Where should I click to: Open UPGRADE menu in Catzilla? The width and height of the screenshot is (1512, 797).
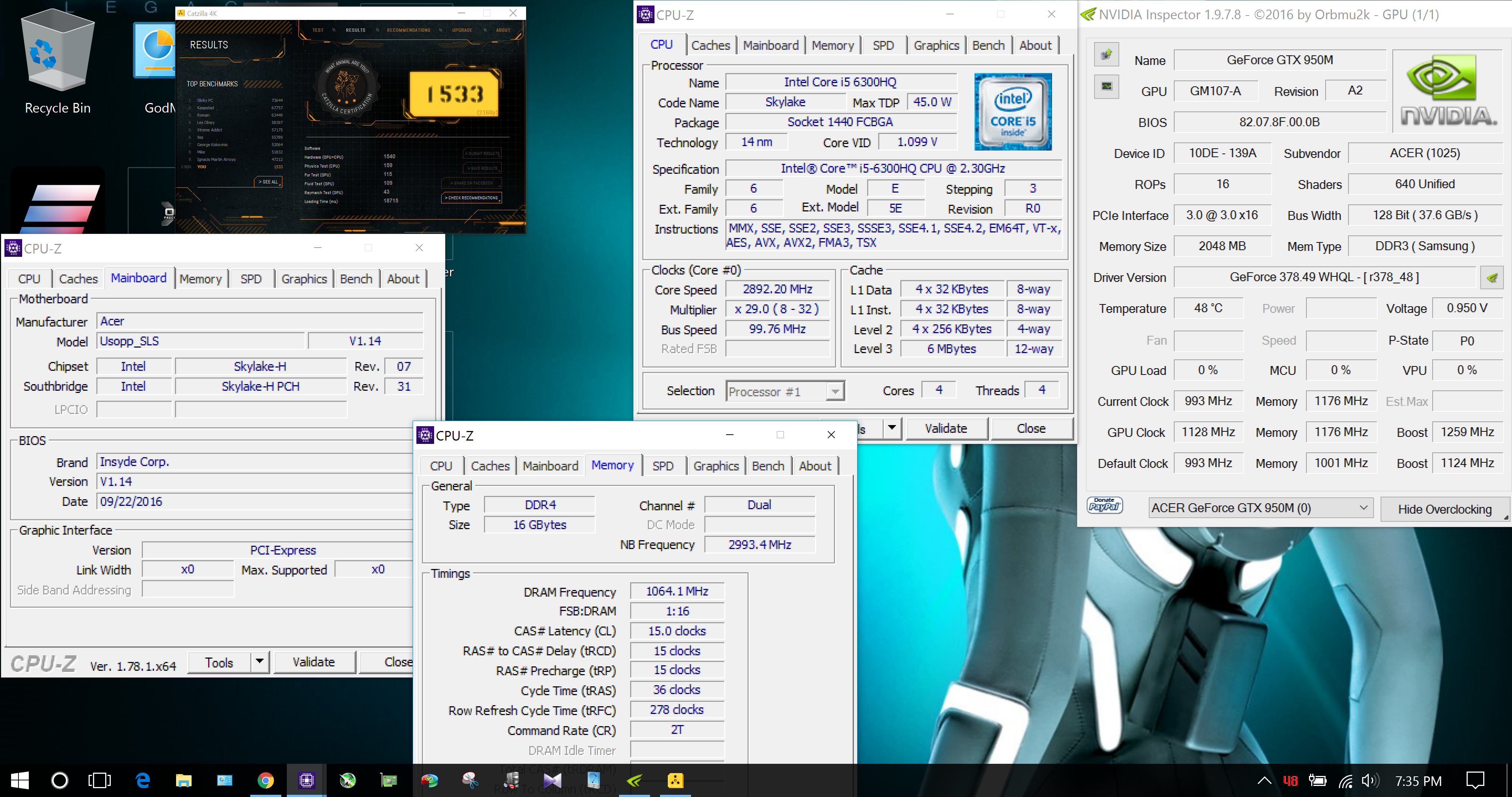point(462,30)
